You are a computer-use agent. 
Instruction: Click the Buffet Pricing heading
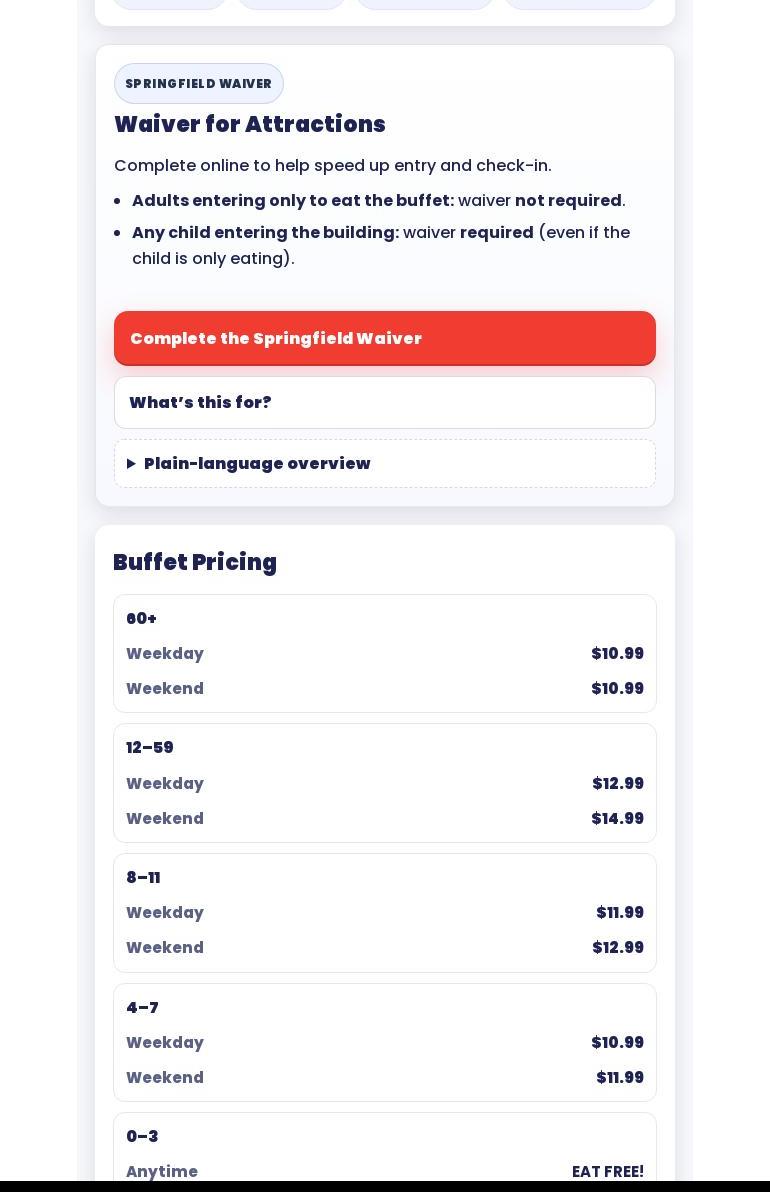pyautogui.click(x=195, y=562)
